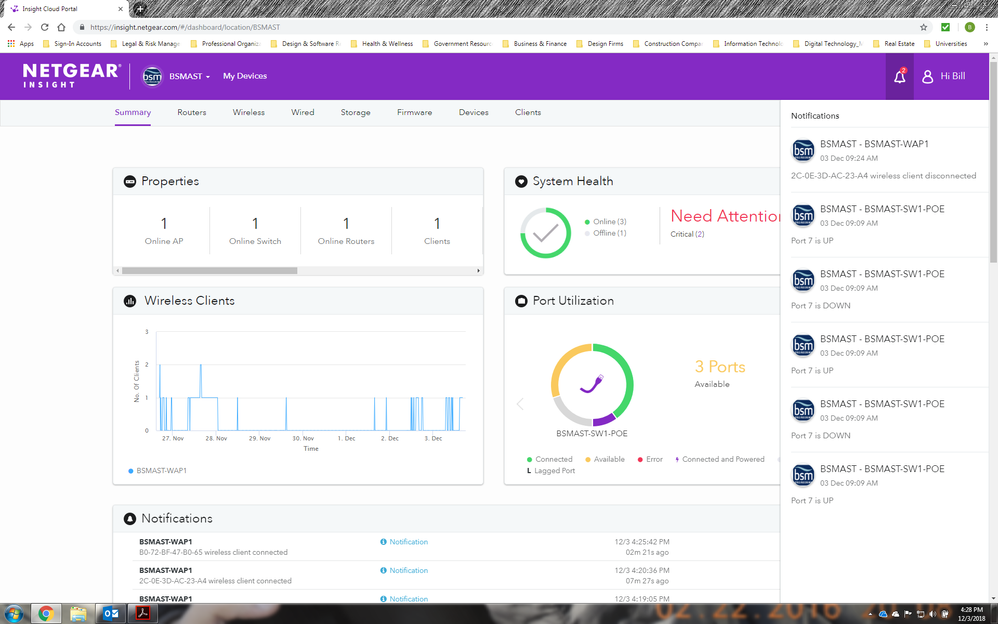This screenshot has height=624, width=998.
Task: Click the Online AP count tile
Action: [x=164, y=232]
